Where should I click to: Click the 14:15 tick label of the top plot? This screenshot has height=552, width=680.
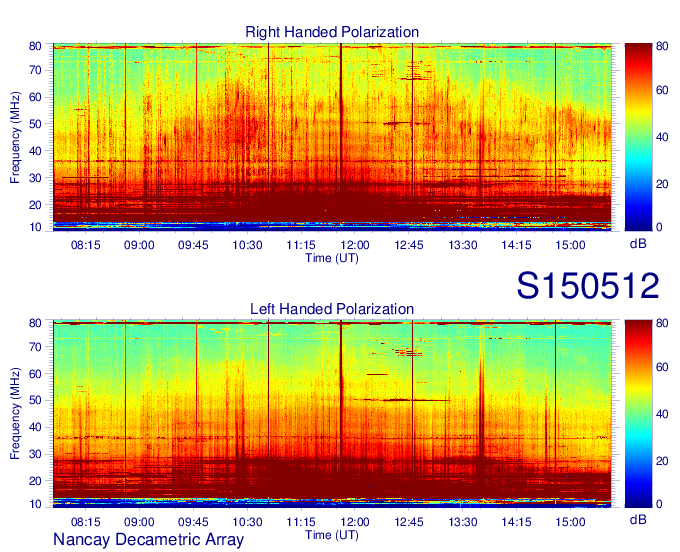tap(517, 245)
